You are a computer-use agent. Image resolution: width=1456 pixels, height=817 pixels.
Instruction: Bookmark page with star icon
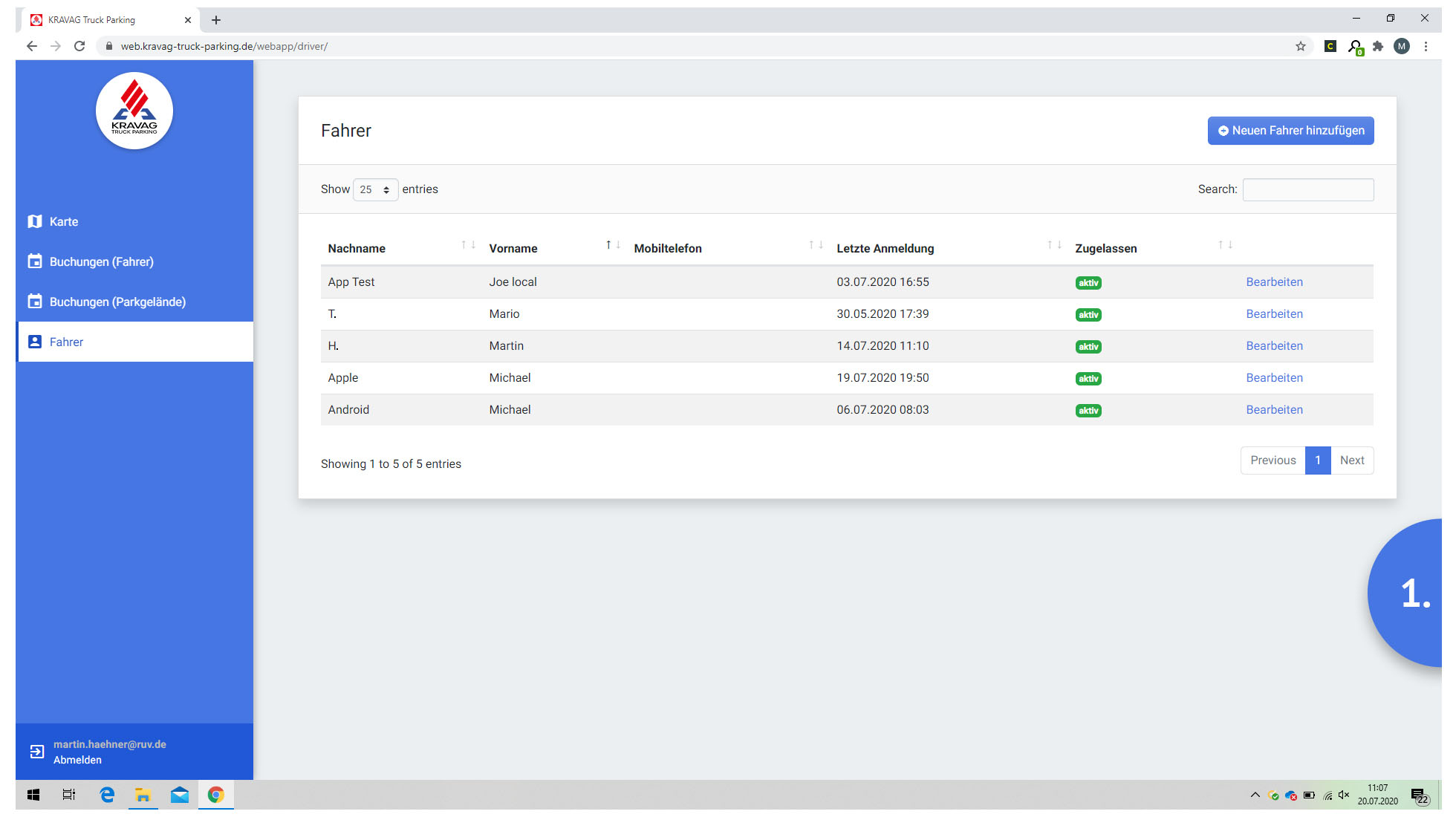pyautogui.click(x=1300, y=46)
